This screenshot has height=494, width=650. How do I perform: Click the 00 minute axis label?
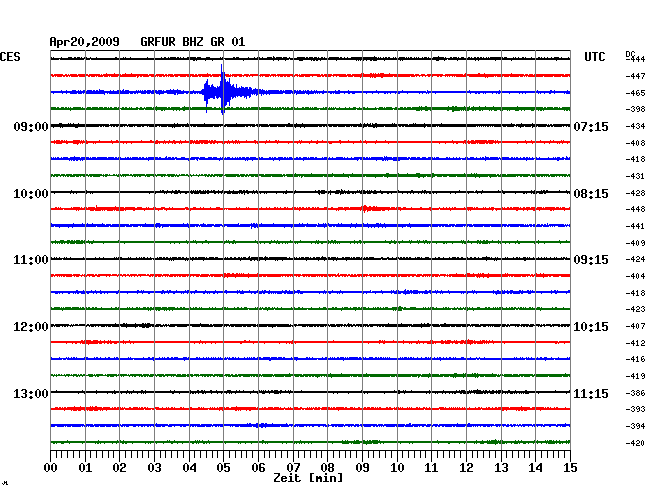[51, 468]
